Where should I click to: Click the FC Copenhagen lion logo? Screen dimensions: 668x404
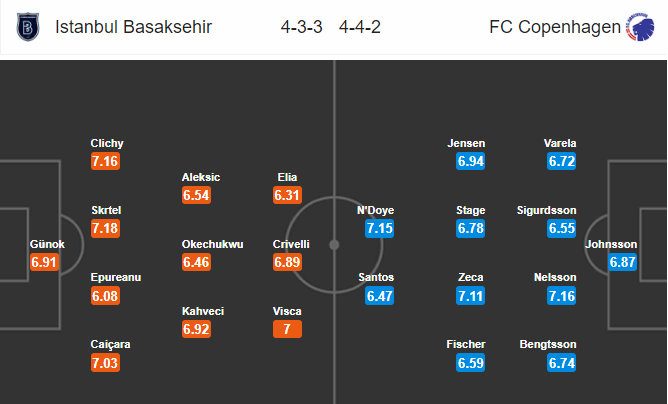(x=640, y=27)
